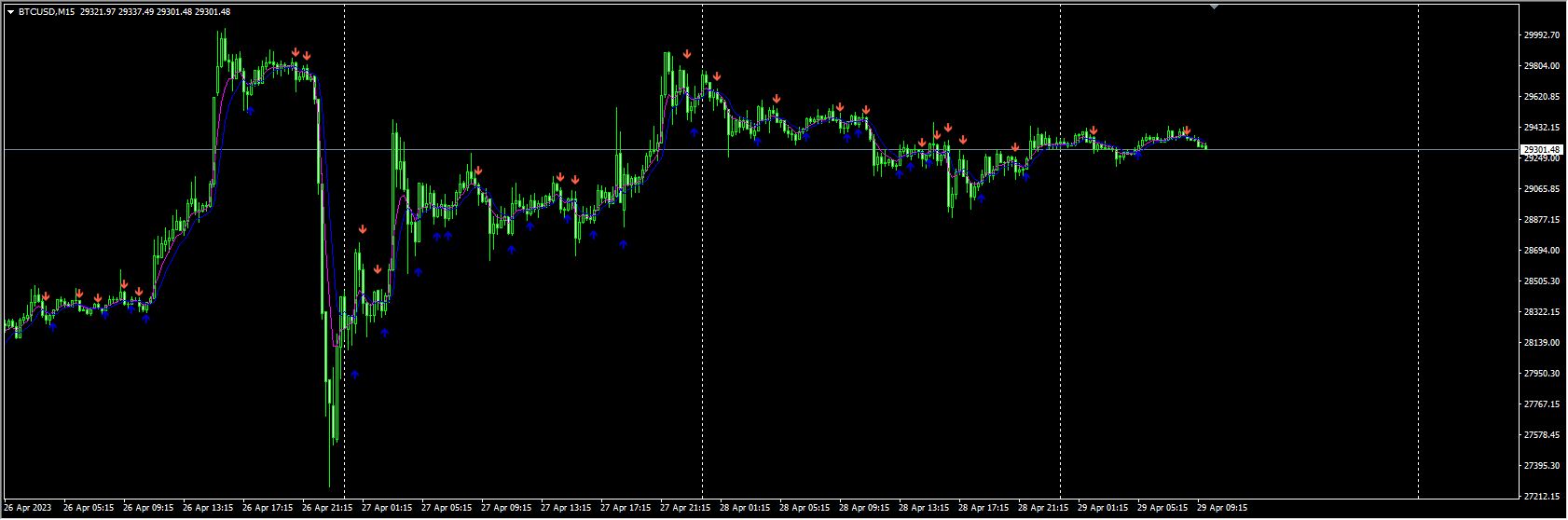Image resolution: width=1568 pixels, height=520 pixels.
Task: Open the dropdown triangle beside BTCUSD,M15
Action: point(10,12)
